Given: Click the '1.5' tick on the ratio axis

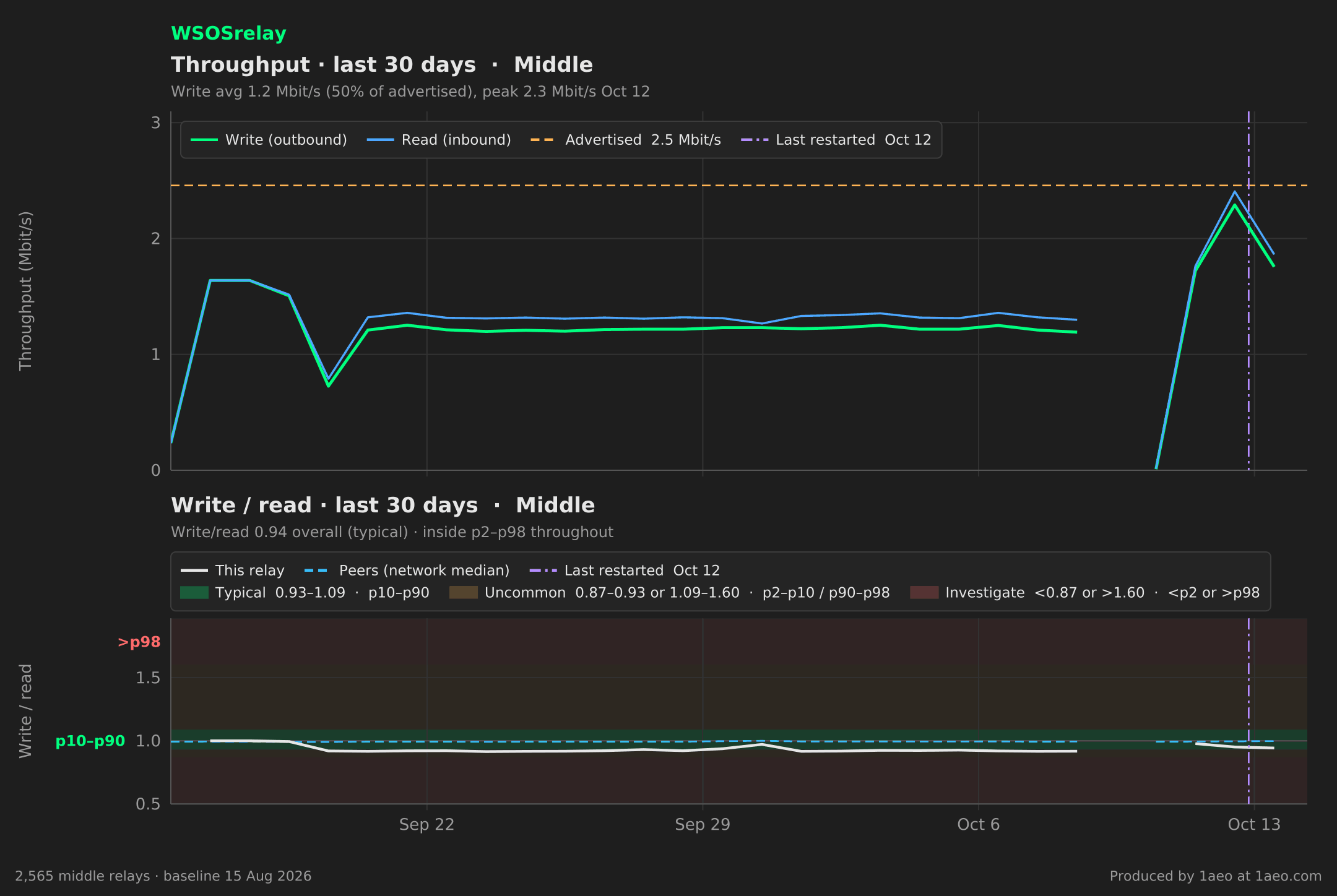Looking at the screenshot, I should [x=148, y=678].
